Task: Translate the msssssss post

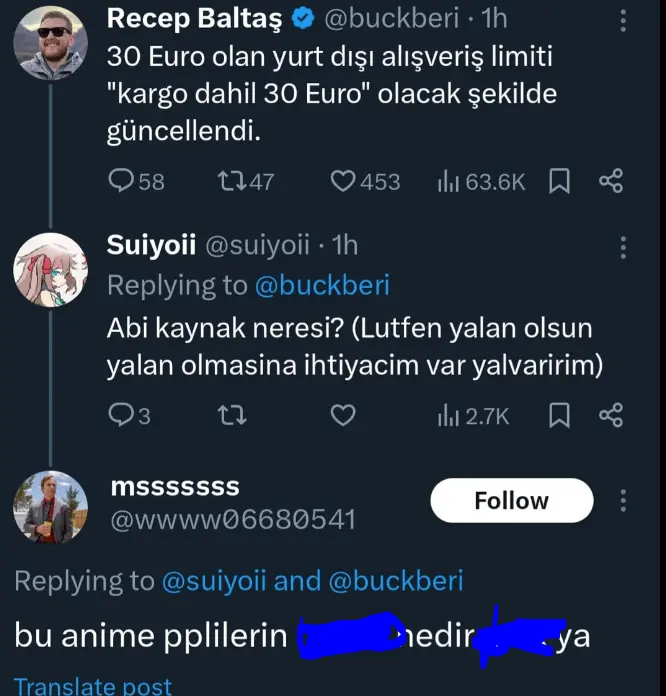Action: pos(93,686)
